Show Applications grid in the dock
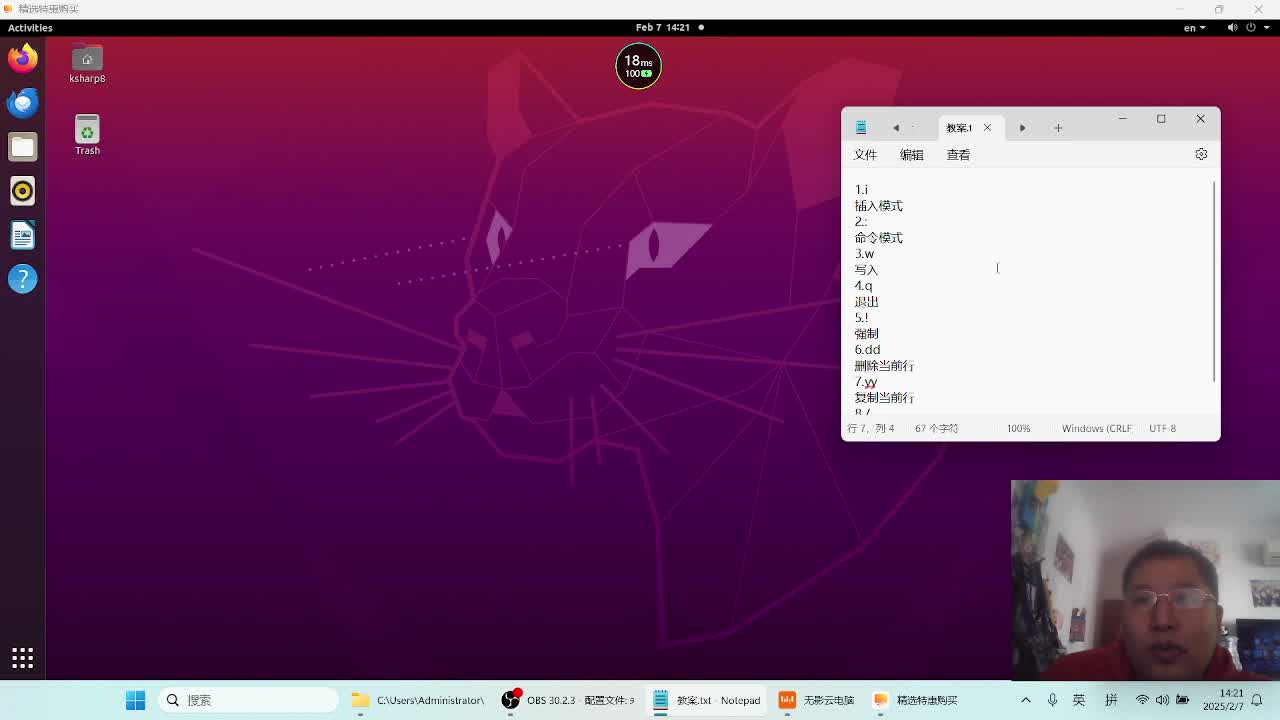This screenshot has width=1280, height=720. [22, 657]
